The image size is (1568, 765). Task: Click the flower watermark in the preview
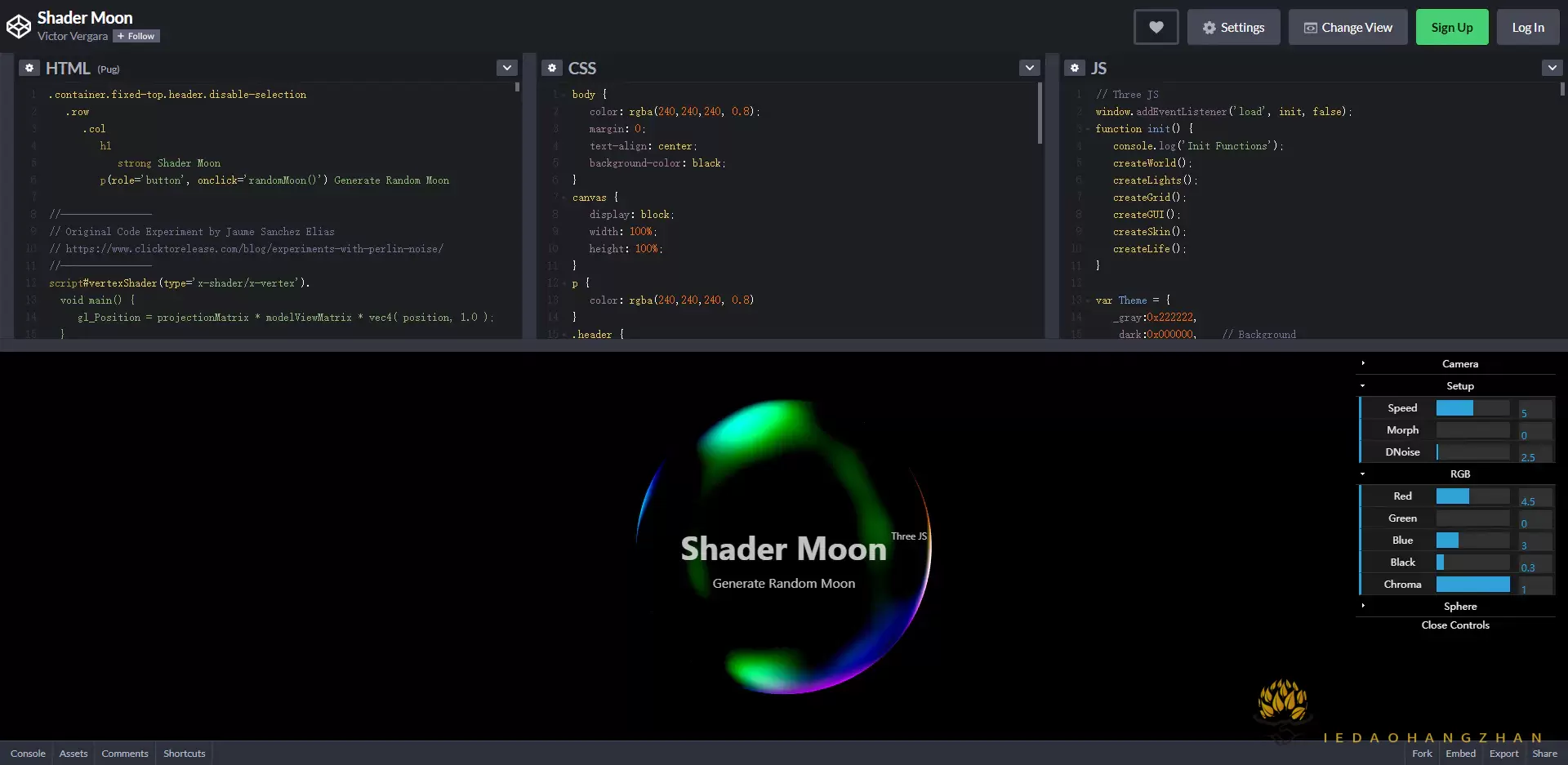(1282, 704)
